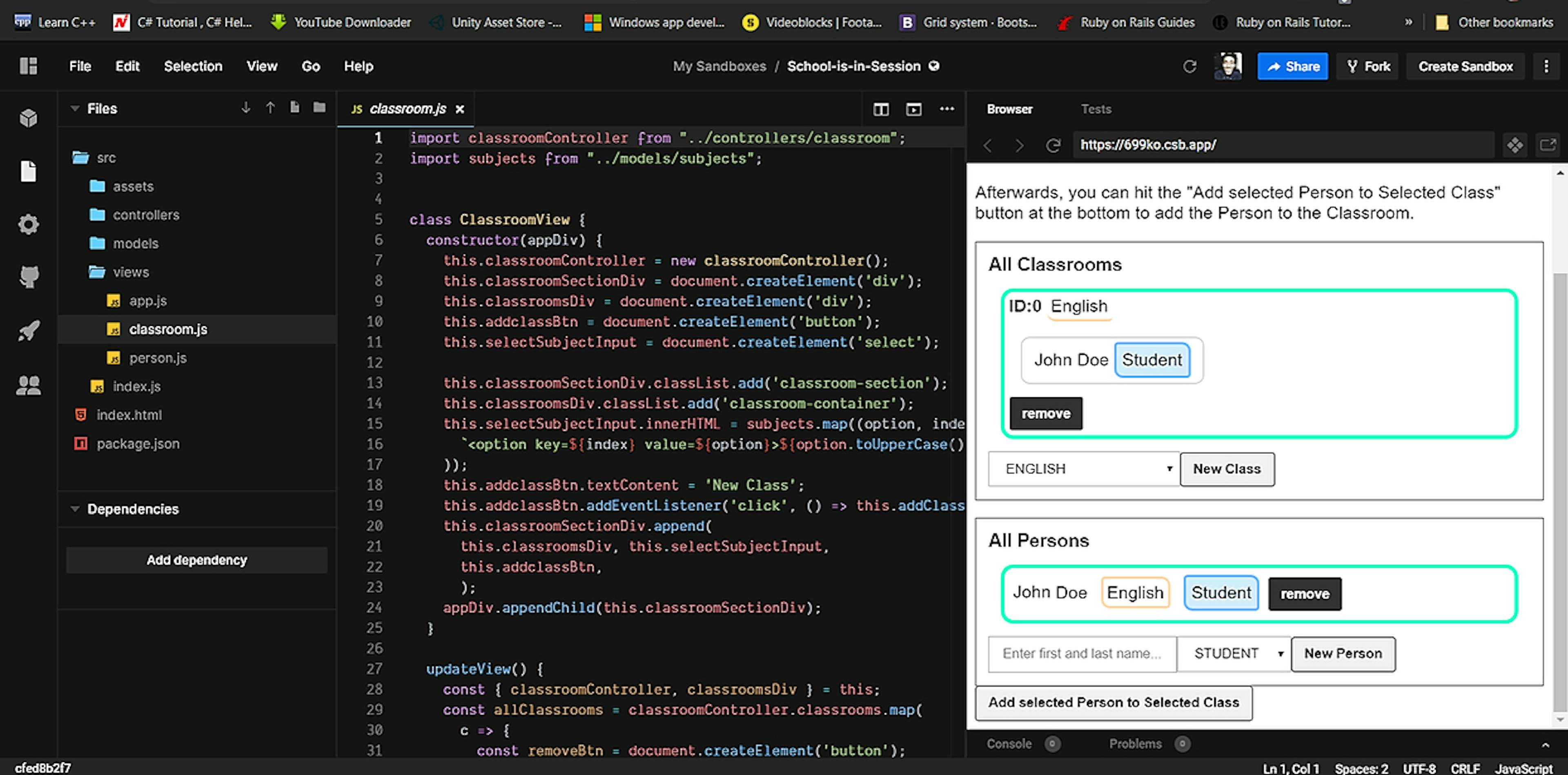
Task: Click Add selected Person to Selected Class
Action: tap(1113, 702)
